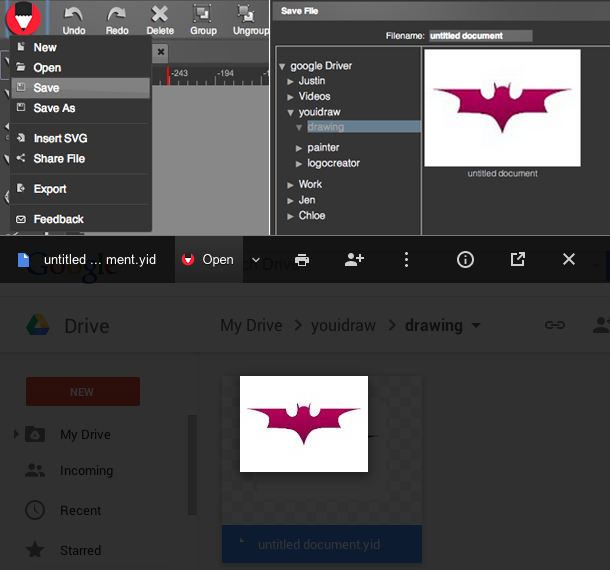This screenshot has width=610, height=570.
Task: Expand the Jen folder arrow
Action: click(x=290, y=201)
